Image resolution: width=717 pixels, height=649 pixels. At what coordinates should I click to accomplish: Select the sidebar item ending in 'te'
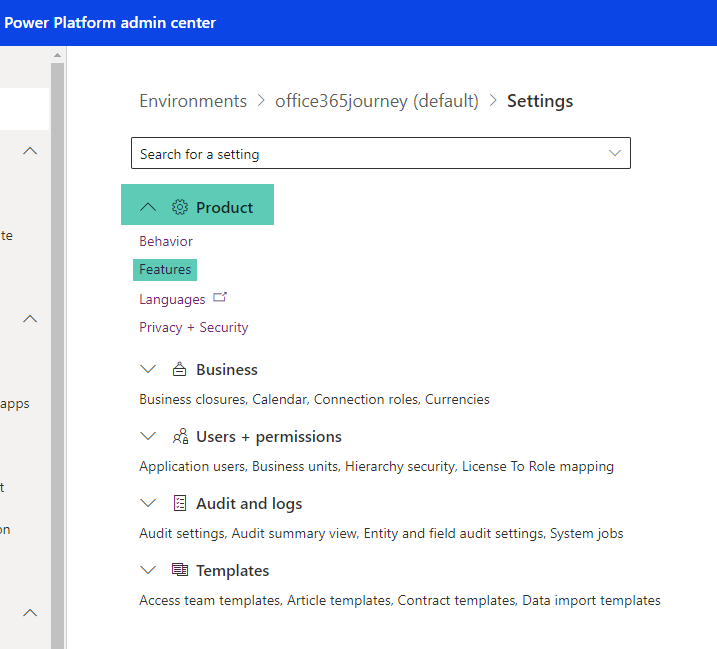(x=6, y=236)
